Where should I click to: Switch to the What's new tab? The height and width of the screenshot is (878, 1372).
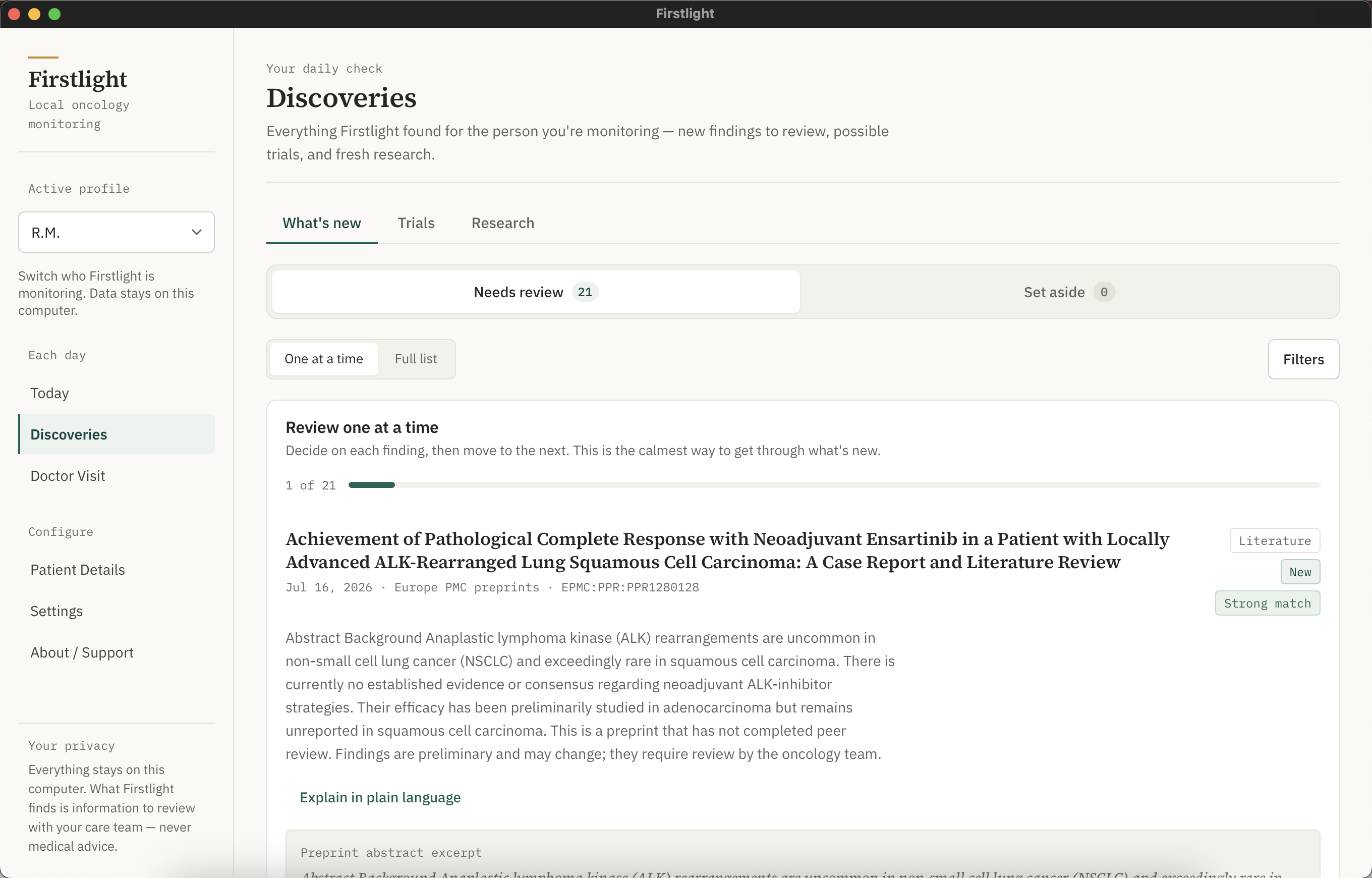(321, 223)
